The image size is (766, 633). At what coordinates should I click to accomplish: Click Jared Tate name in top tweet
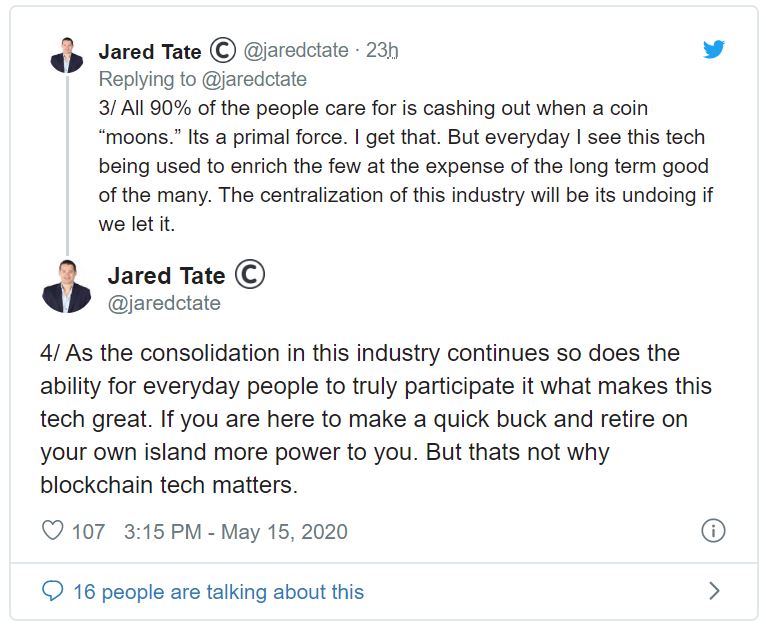(150, 51)
